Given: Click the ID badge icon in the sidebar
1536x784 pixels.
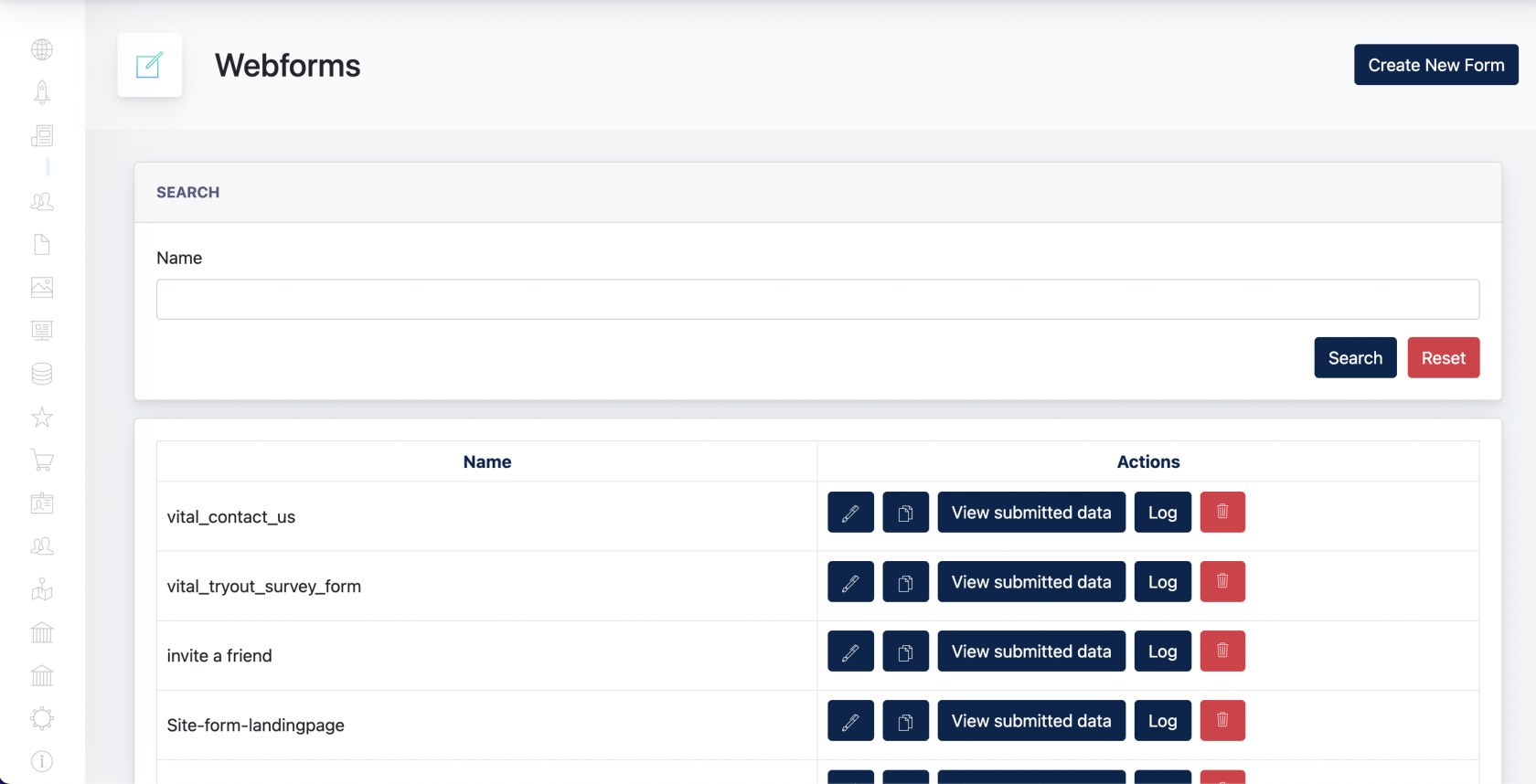Looking at the screenshot, I should coord(42,503).
